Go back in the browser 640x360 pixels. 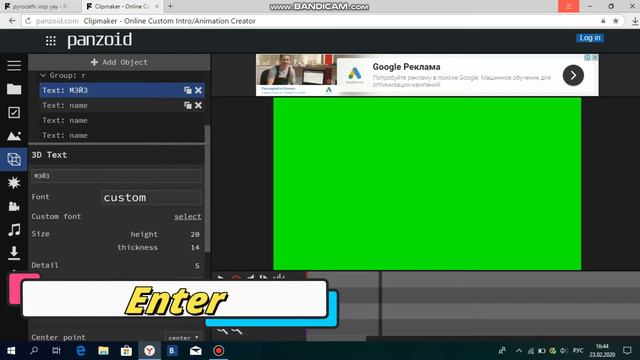[12, 21]
